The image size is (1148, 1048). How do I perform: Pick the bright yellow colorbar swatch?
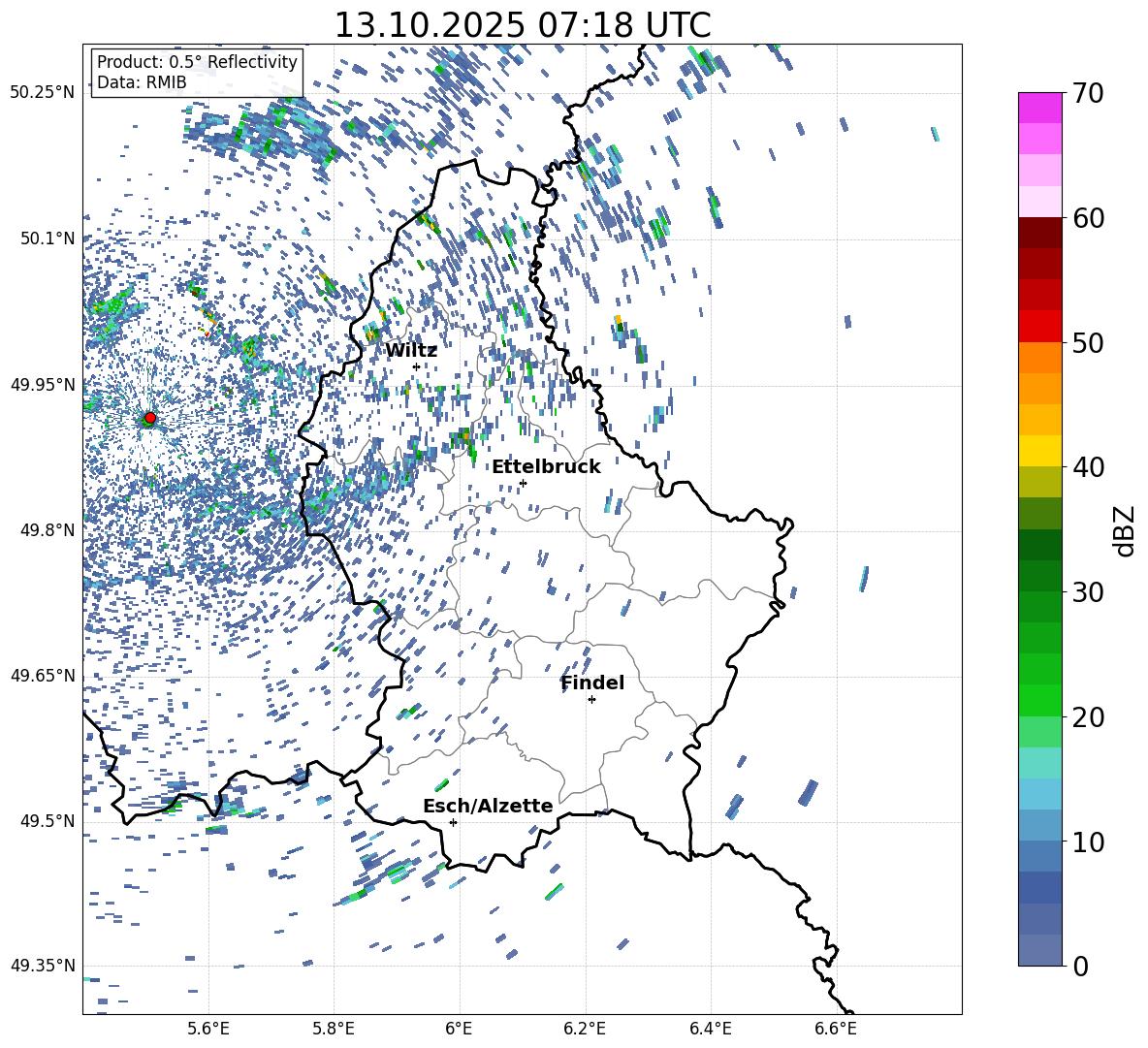pos(1040,451)
